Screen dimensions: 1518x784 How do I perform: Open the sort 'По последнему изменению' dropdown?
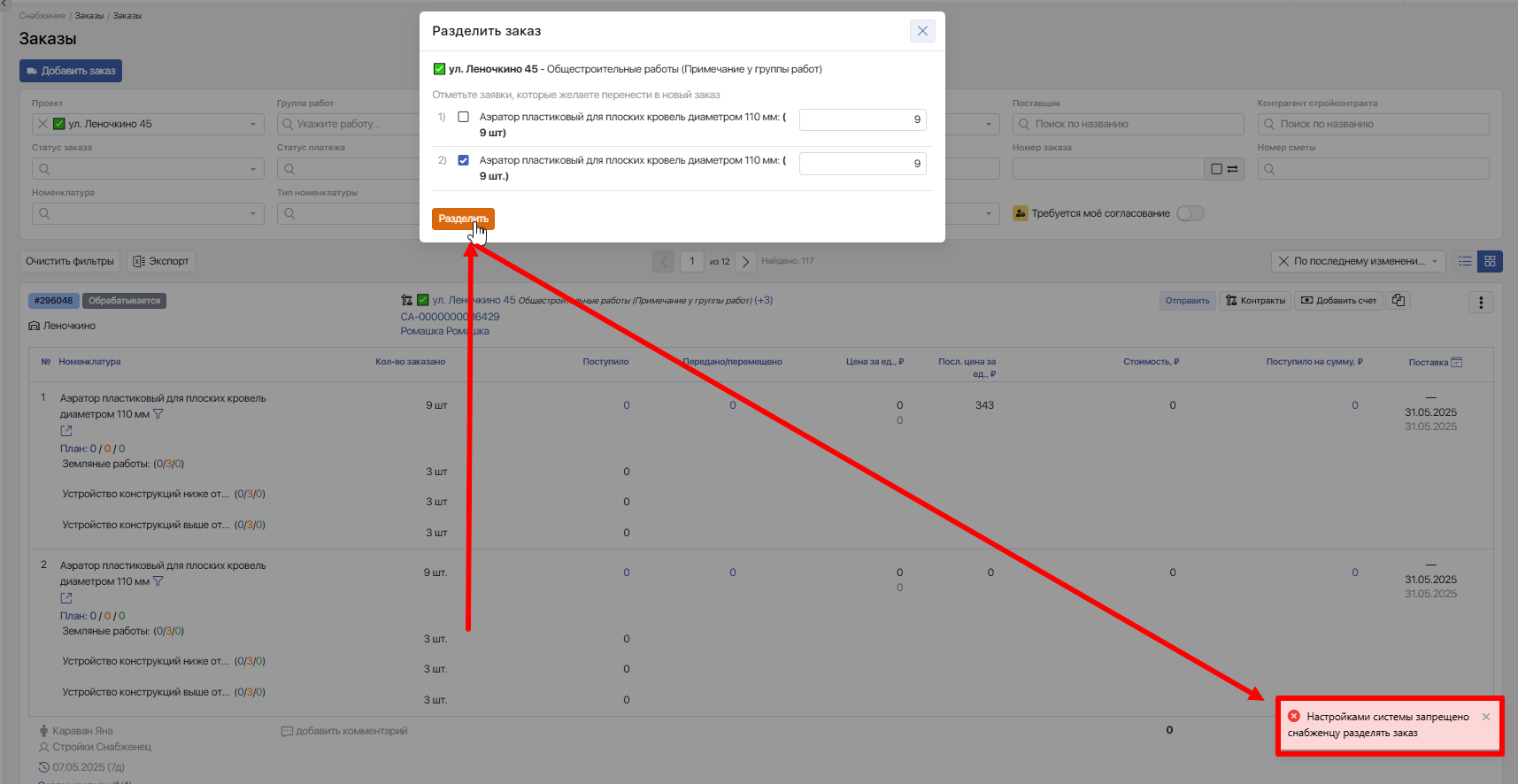click(x=1359, y=261)
